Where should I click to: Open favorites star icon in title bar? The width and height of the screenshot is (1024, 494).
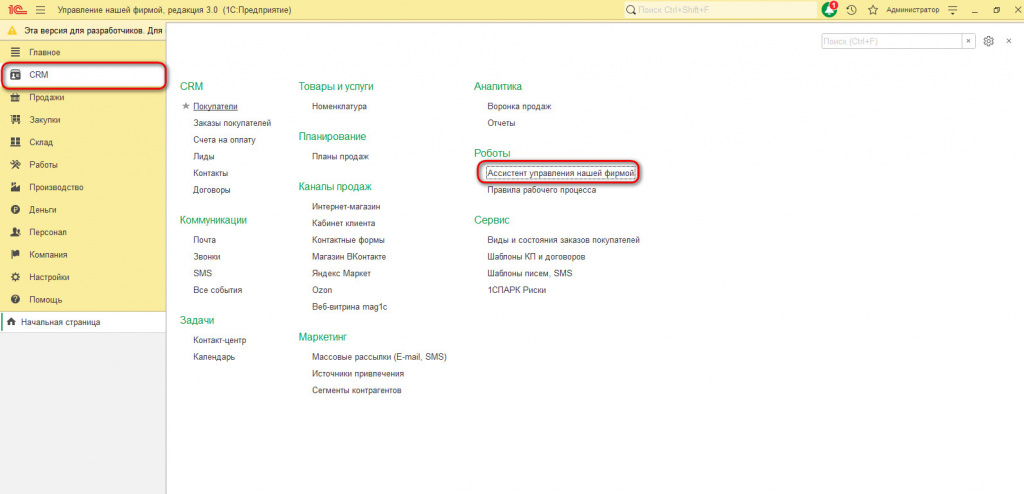[x=872, y=10]
